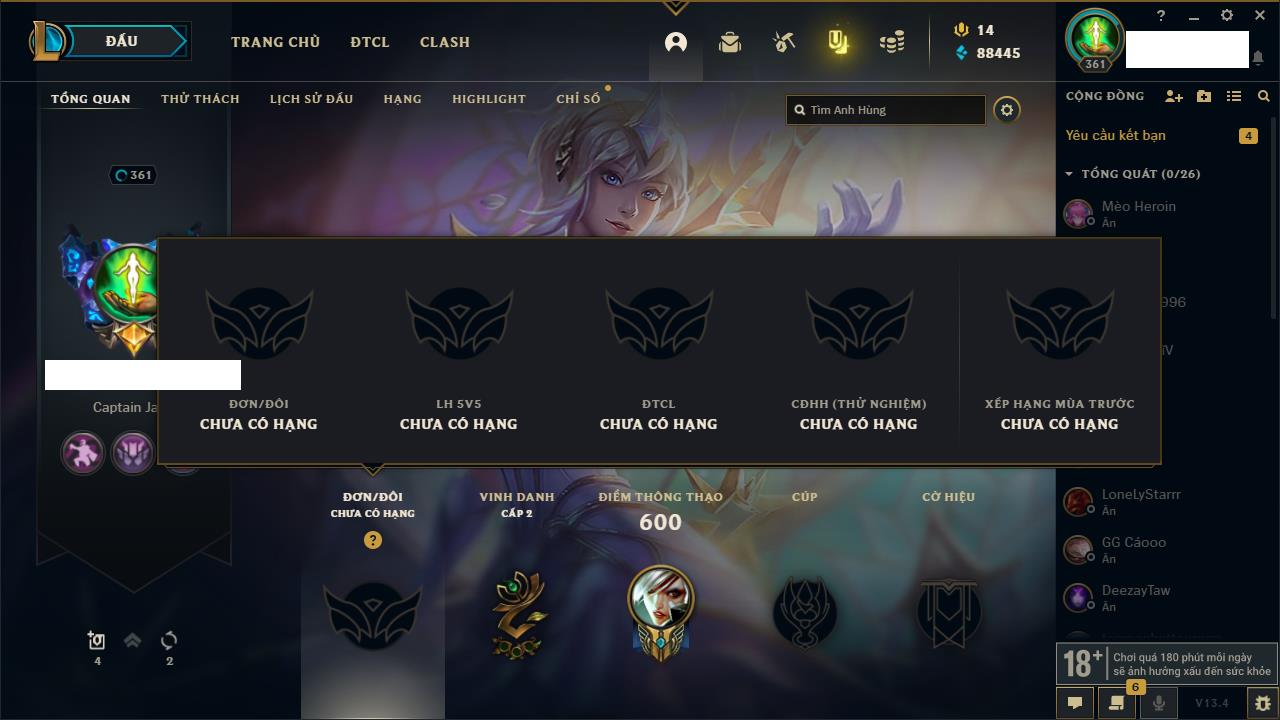Switch to the LỊCH SỬ ĐẤU tab
Screen dimensions: 1280x720
[311, 99]
